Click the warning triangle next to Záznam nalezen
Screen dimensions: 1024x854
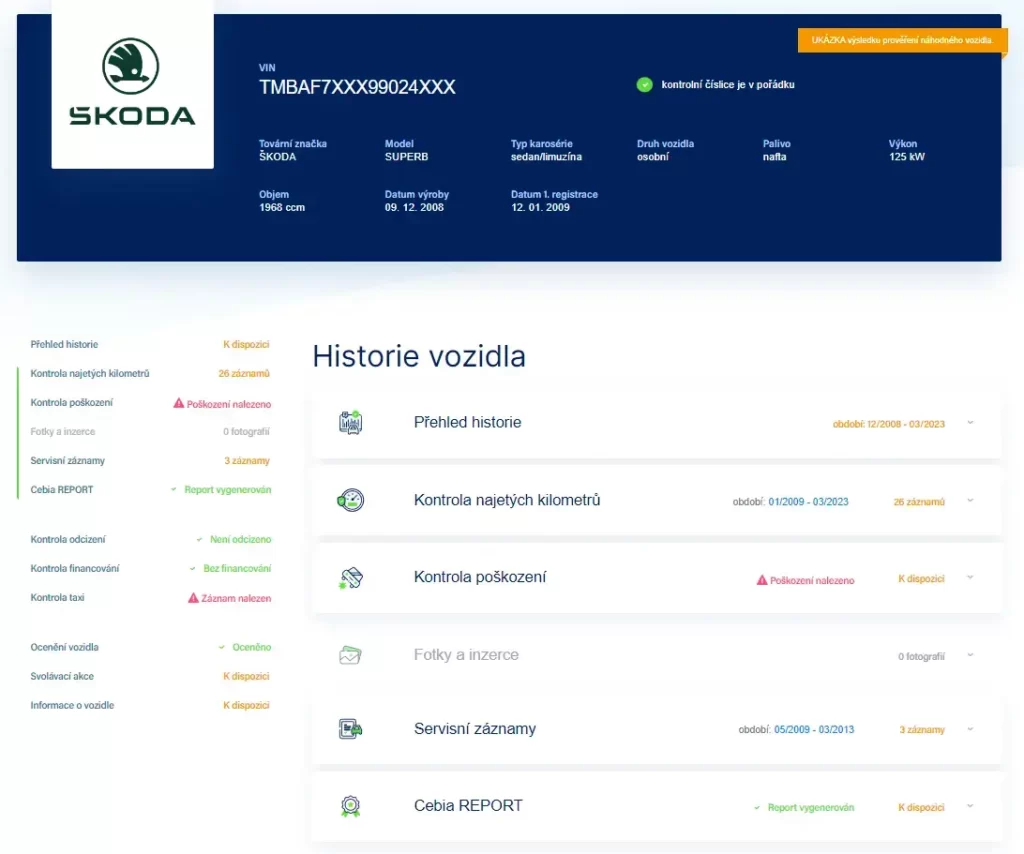click(x=193, y=597)
